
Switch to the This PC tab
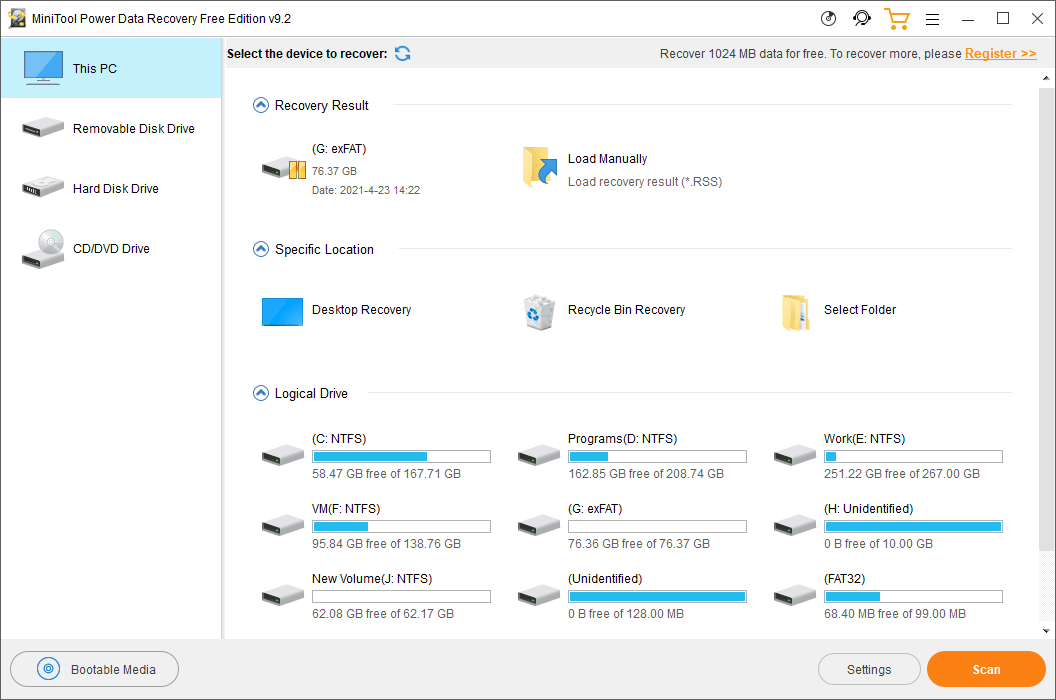click(111, 68)
